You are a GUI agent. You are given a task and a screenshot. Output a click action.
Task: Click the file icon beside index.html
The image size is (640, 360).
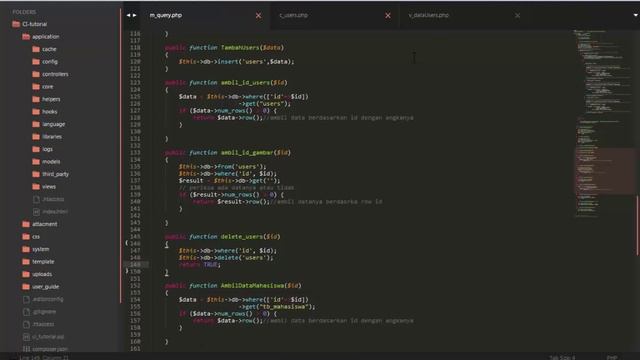(x=36, y=212)
